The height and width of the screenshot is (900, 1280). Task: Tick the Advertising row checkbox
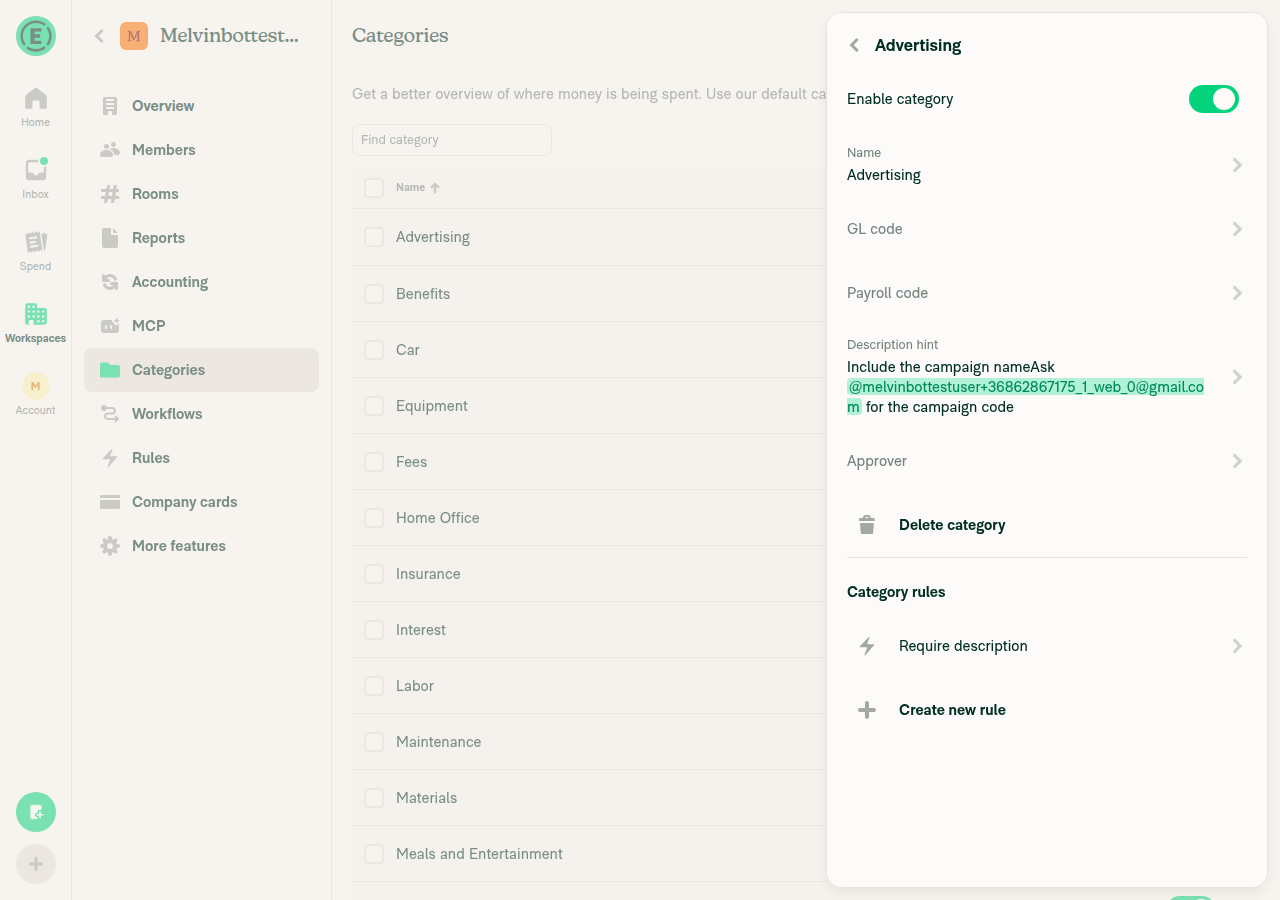tap(374, 237)
